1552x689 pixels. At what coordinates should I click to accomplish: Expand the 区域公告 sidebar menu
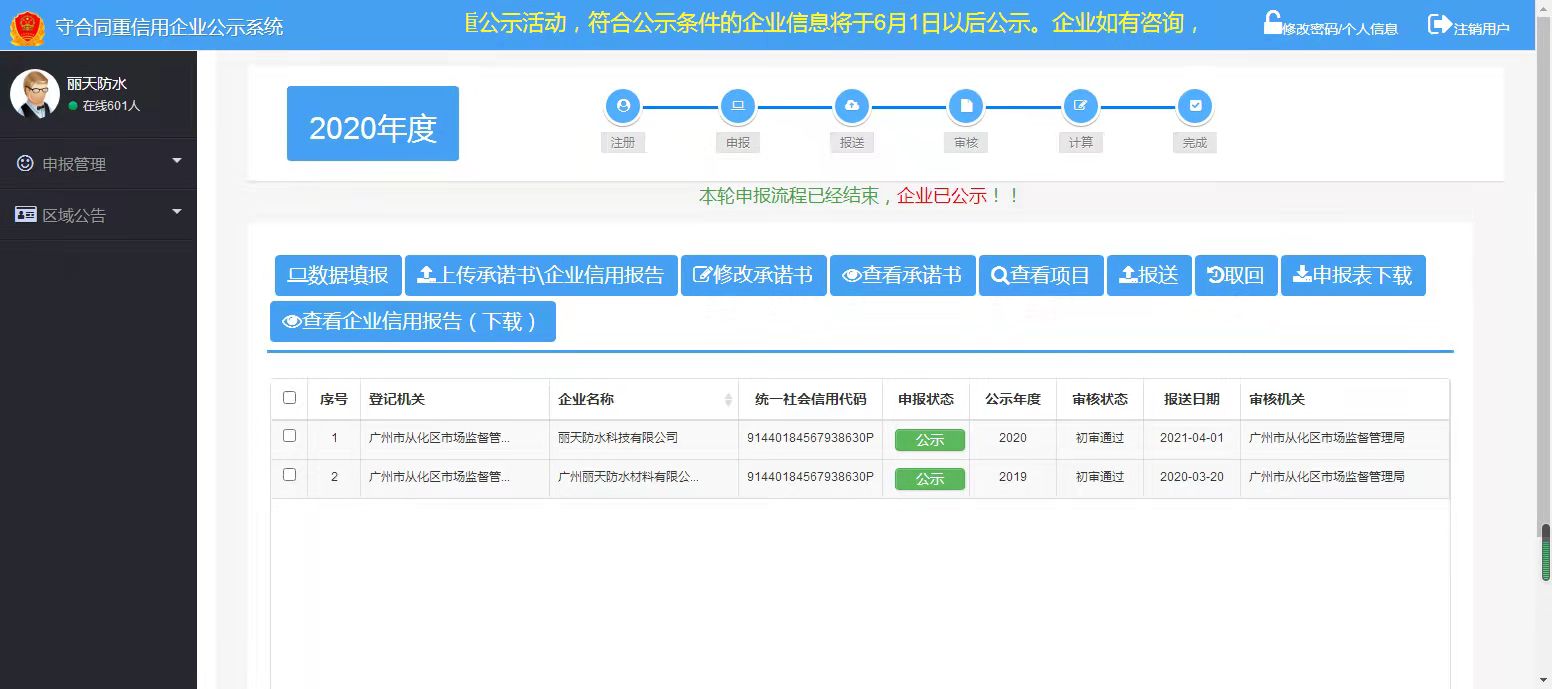98,215
